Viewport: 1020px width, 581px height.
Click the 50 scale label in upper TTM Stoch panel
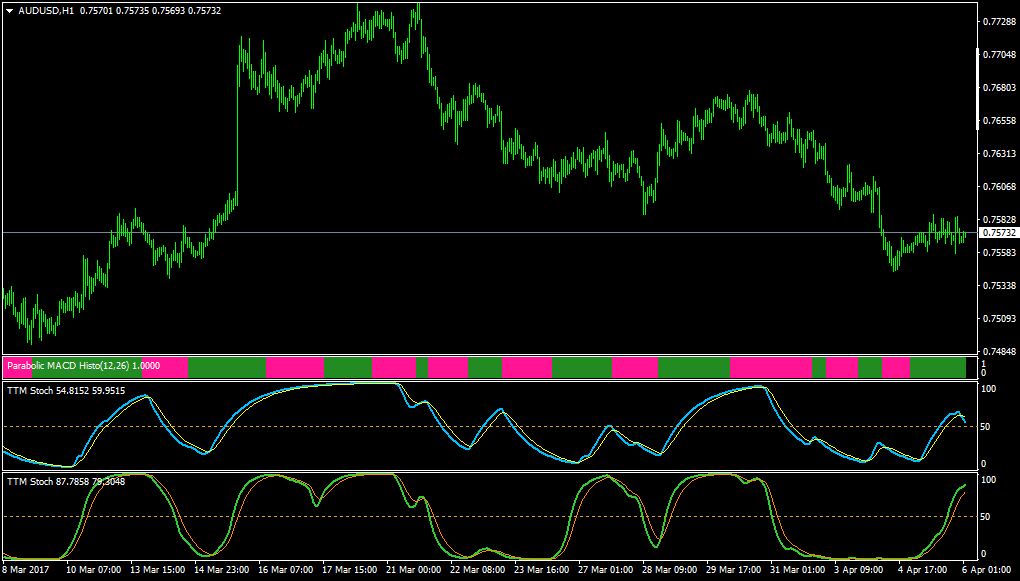[986, 426]
